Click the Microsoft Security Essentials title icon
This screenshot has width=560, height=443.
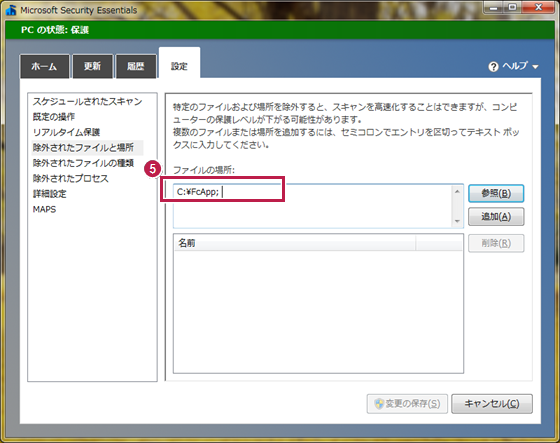tap(11, 10)
